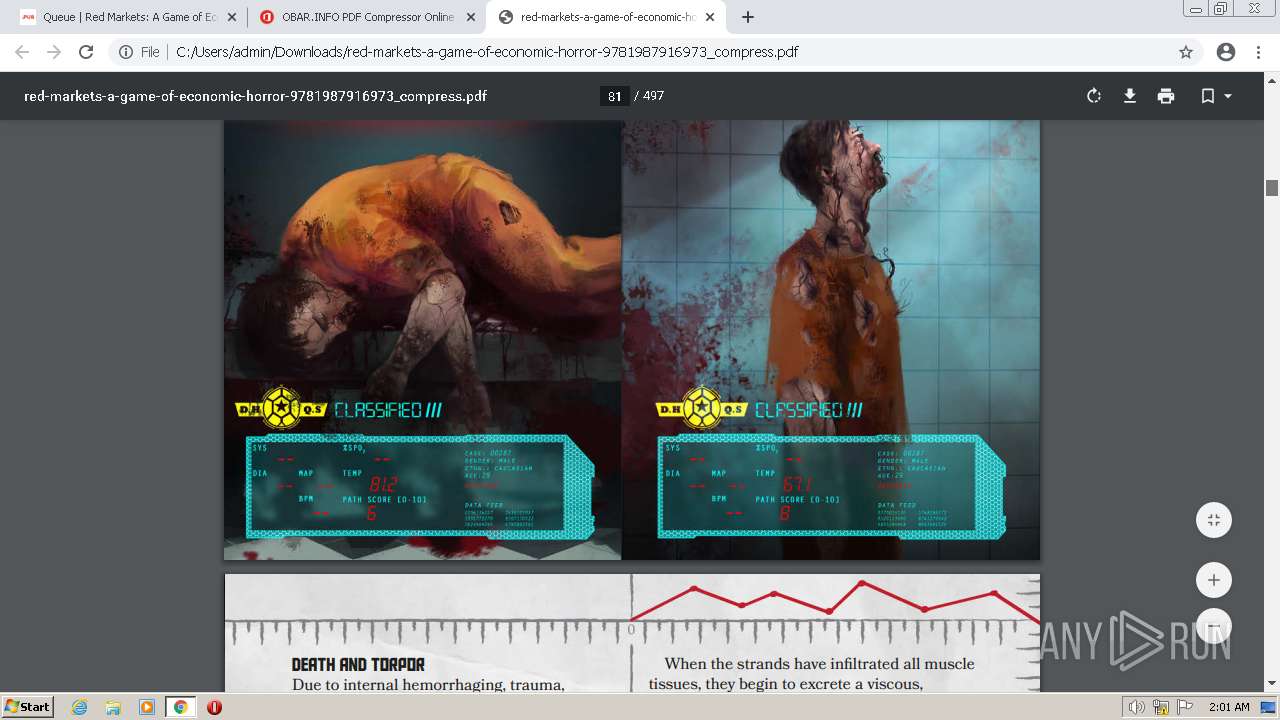Click text 'When the strands have infiltrated'
This screenshot has width=1280, height=720.
(819, 664)
